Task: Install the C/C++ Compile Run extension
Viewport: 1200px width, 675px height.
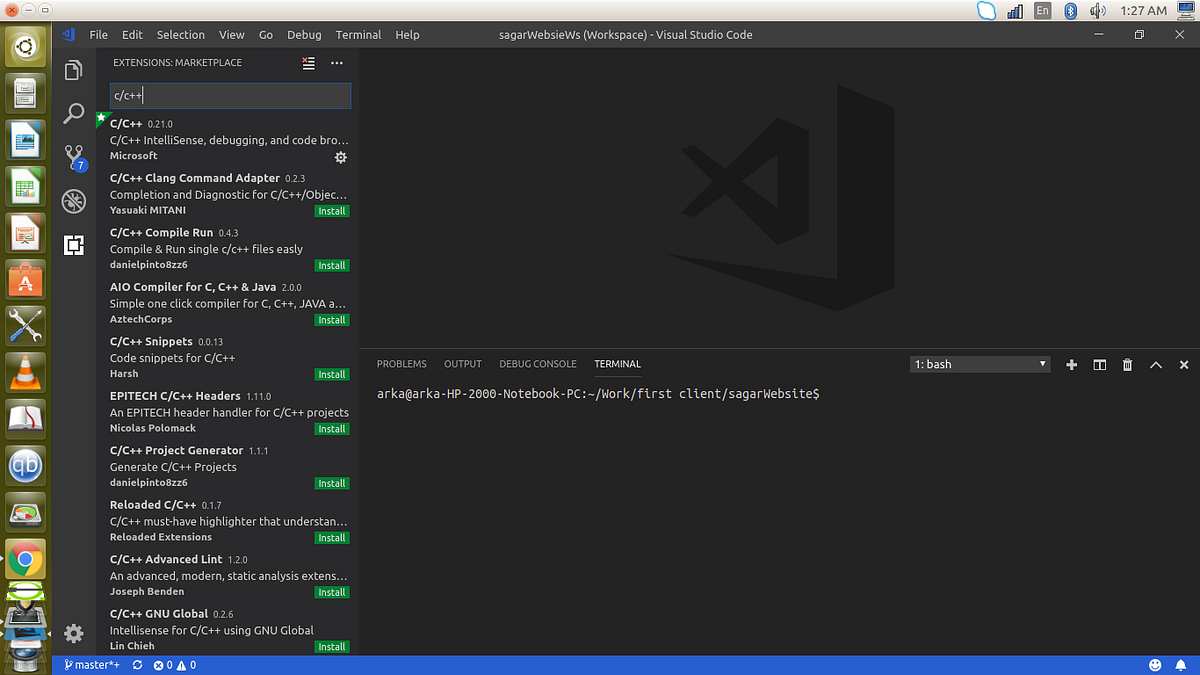Action: (331, 265)
